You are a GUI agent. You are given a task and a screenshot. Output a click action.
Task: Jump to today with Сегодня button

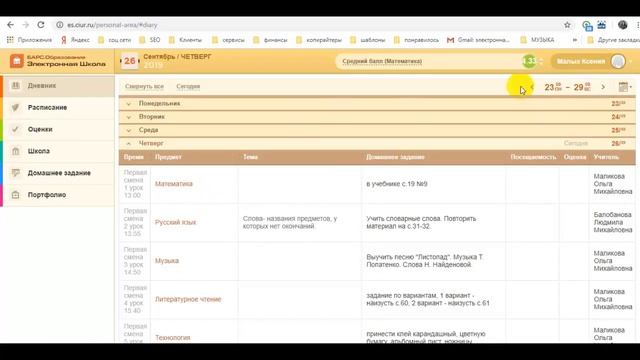click(x=188, y=87)
